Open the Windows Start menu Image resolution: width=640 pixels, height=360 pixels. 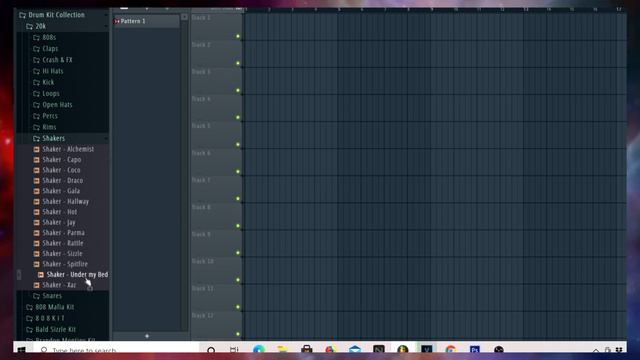tap(21, 350)
